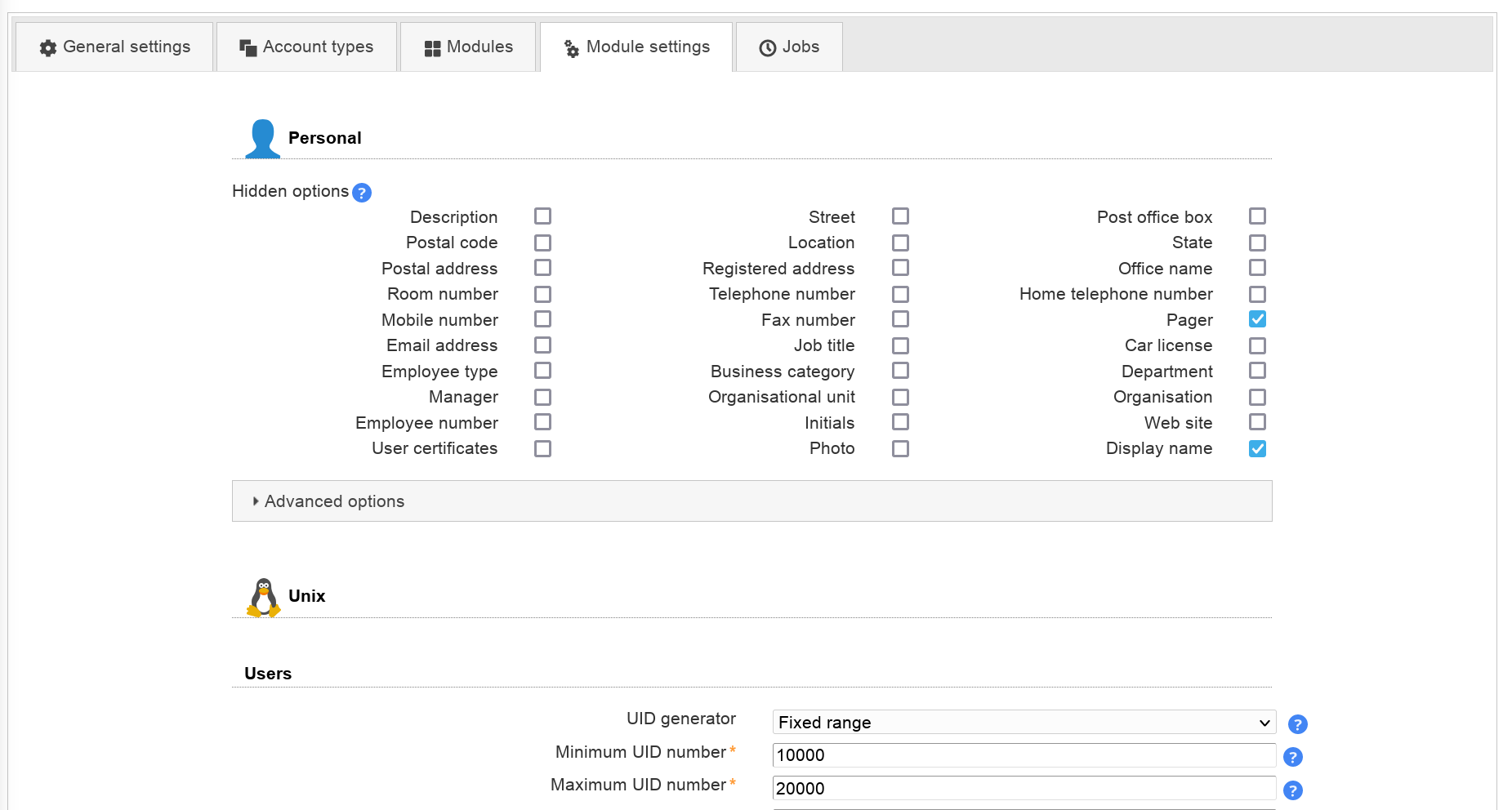Tick the Photo checkbox

[900, 448]
